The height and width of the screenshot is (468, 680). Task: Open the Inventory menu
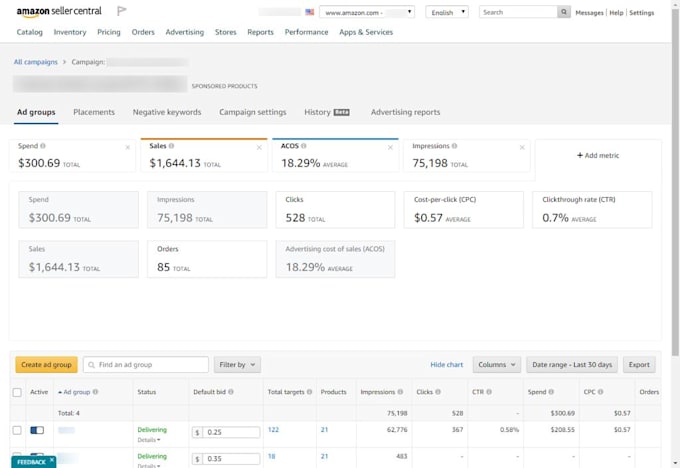pos(70,32)
